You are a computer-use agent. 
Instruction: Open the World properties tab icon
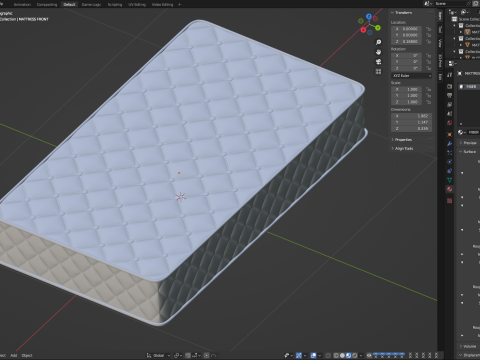pos(450,123)
